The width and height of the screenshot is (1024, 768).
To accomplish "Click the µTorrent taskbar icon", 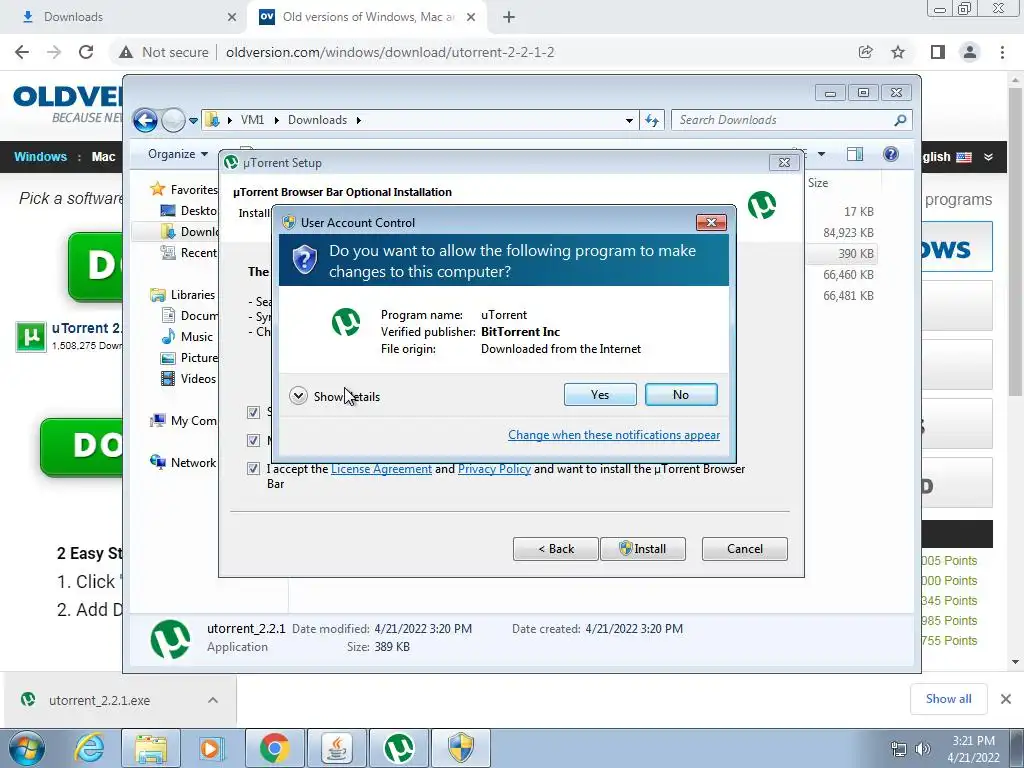I will pyautogui.click(x=399, y=748).
